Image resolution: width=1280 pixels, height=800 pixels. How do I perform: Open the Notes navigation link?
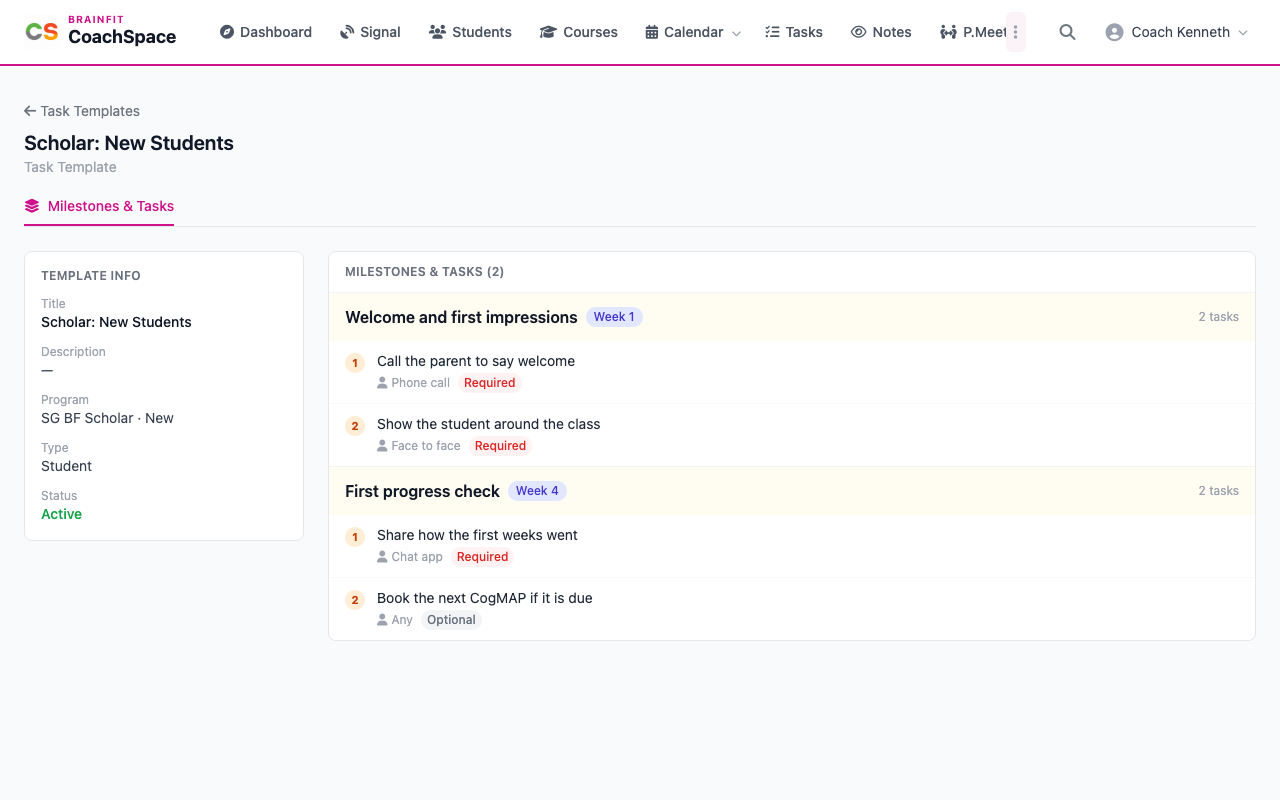pyautogui.click(x=881, y=32)
